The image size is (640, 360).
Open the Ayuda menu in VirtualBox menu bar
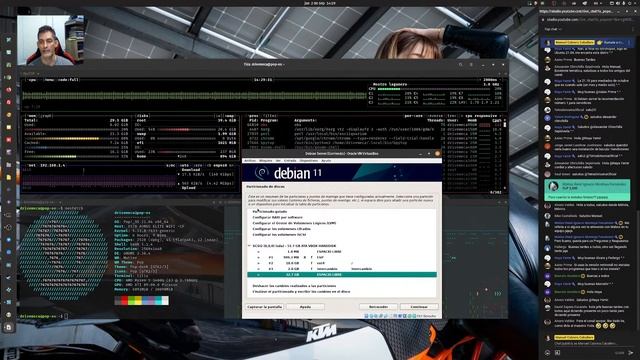click(x=326, y=160)
